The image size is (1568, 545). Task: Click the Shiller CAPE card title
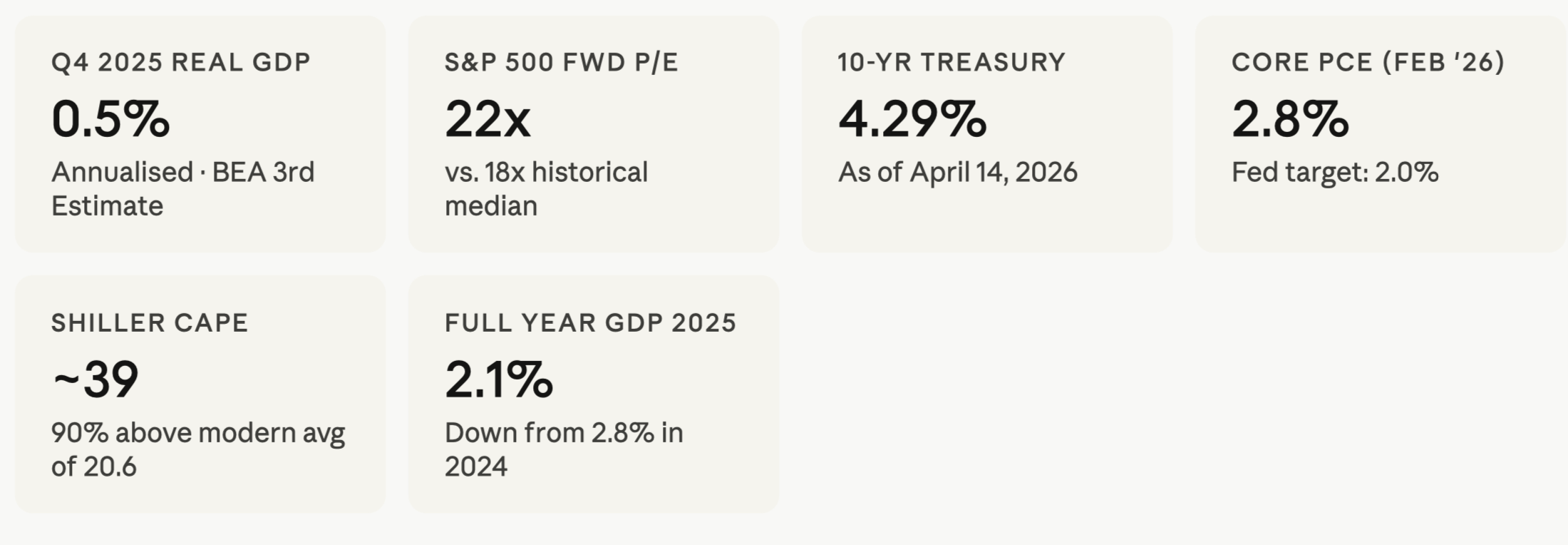pos(150,323)
